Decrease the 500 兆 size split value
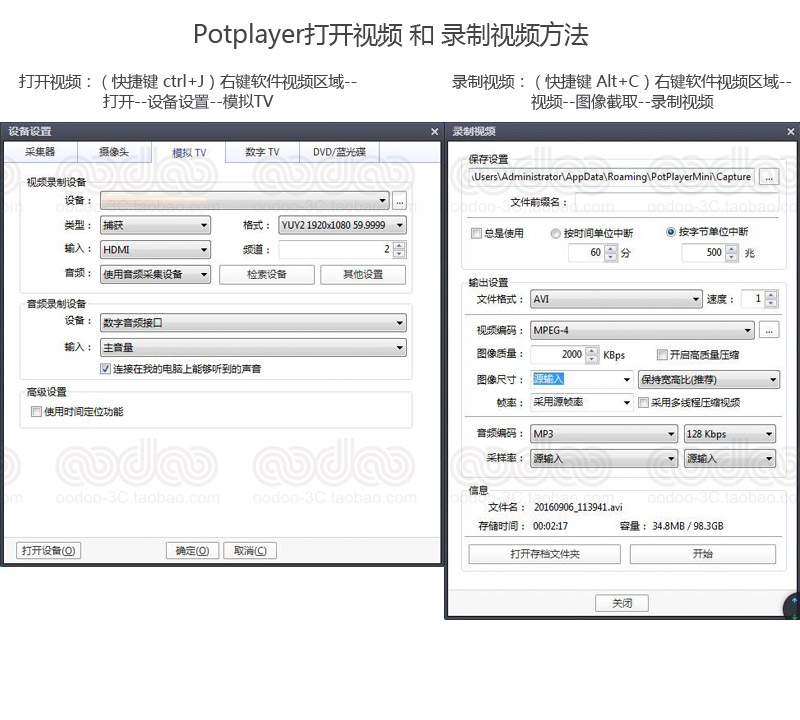This screenshot has width=800, height=720. [732, 256]
